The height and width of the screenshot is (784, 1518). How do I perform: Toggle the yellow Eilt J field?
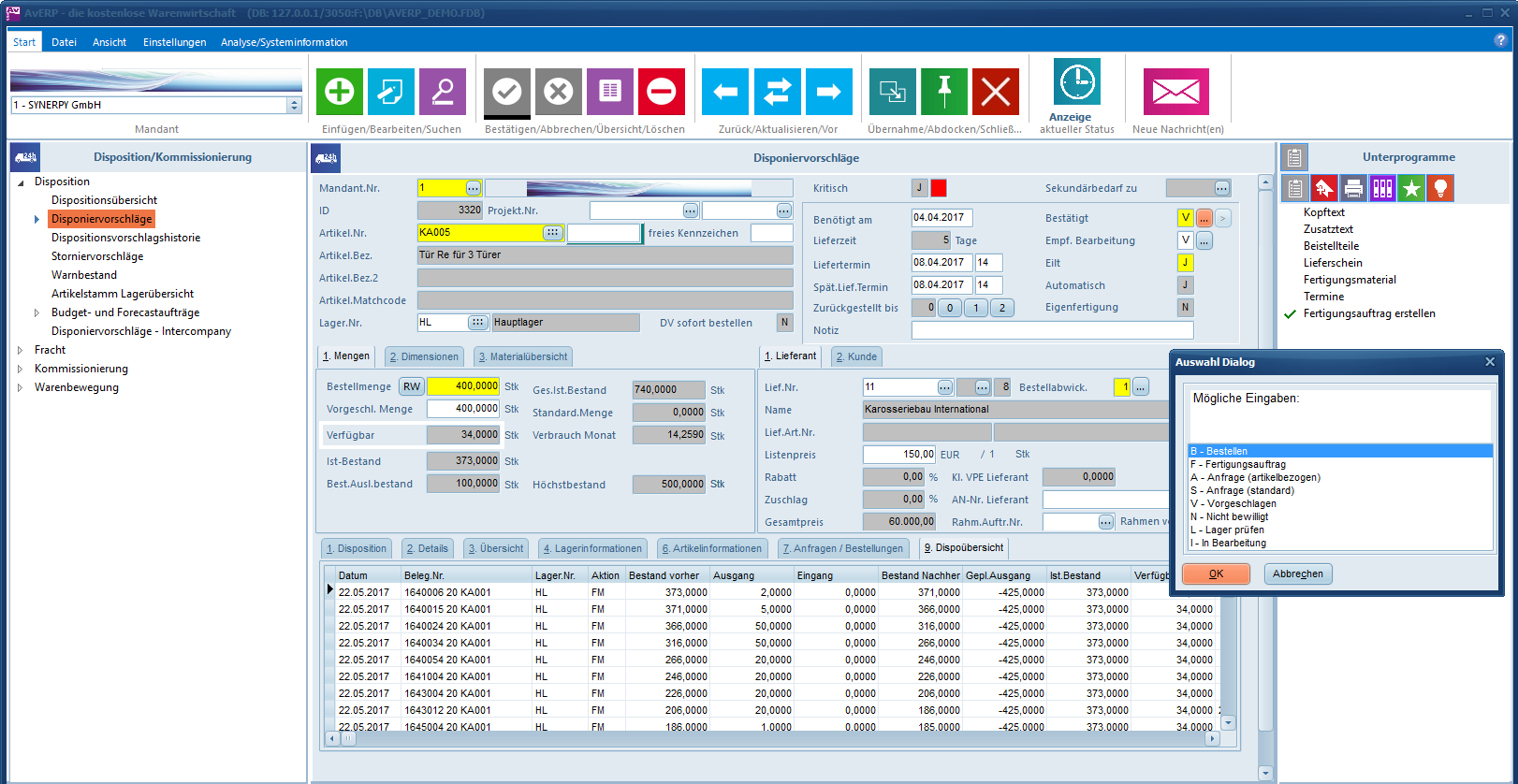pyautogui.click(x=1185, y=263)
